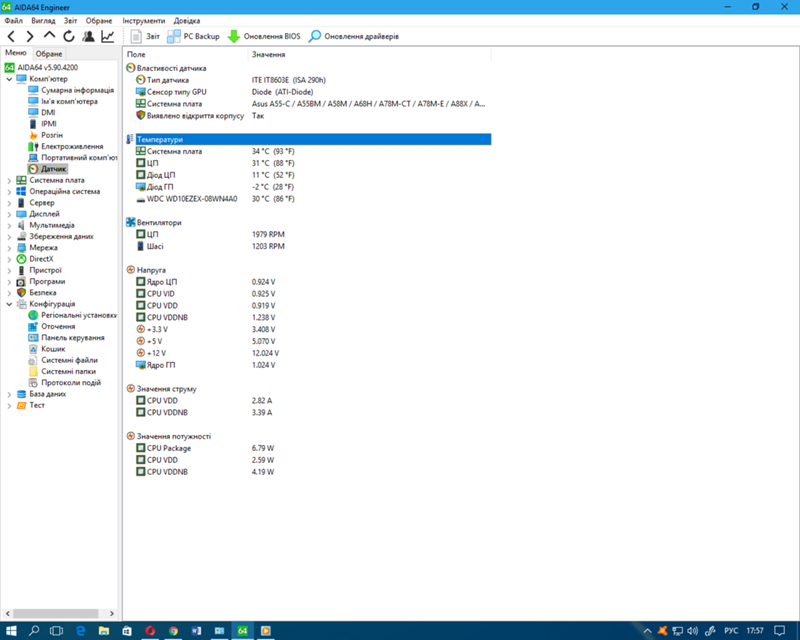This screenshot has width=800, height=640.
Task: Open the Файл menu
Action: (14, 21)
